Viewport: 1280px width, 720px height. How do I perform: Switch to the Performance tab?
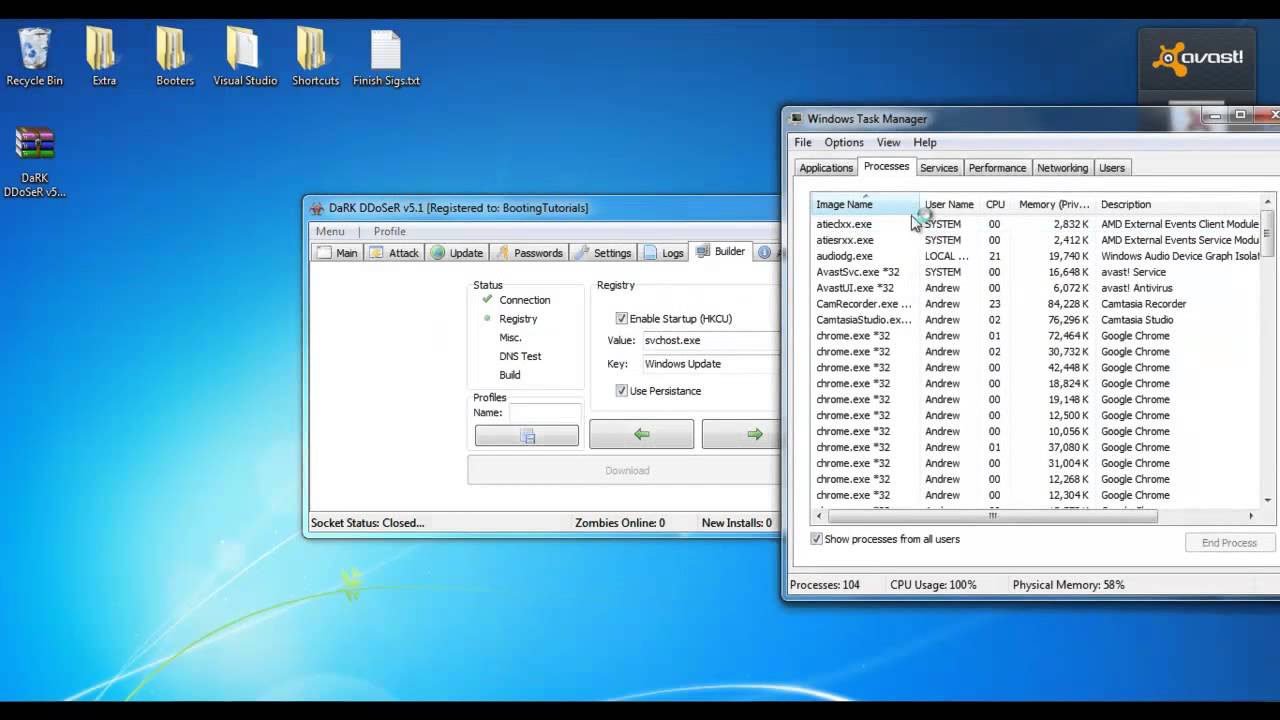point(997,168)
